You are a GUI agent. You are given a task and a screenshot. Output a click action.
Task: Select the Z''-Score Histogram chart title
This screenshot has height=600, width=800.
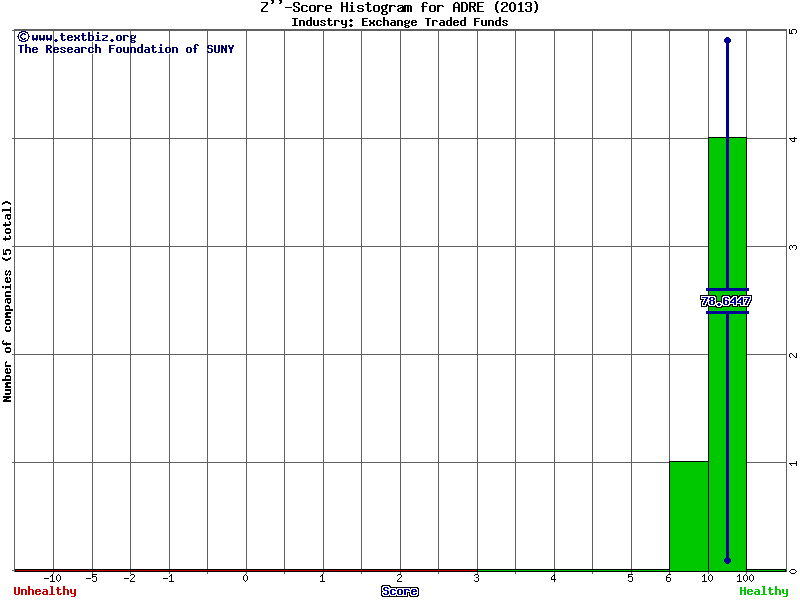pyautogui.click(x=400, y=7)
